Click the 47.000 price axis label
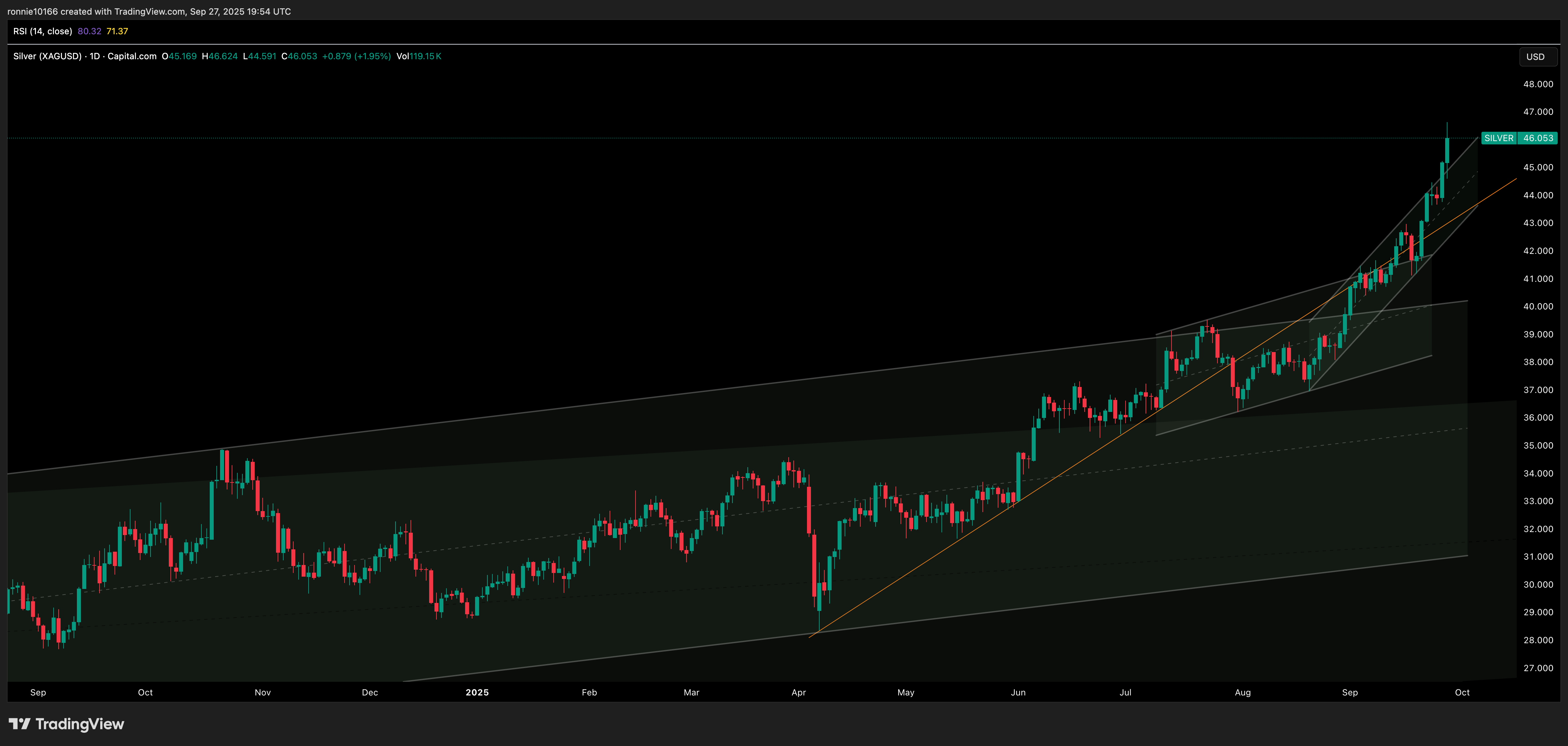This screenshot has width=1568, height=746. click(1538, 112)
